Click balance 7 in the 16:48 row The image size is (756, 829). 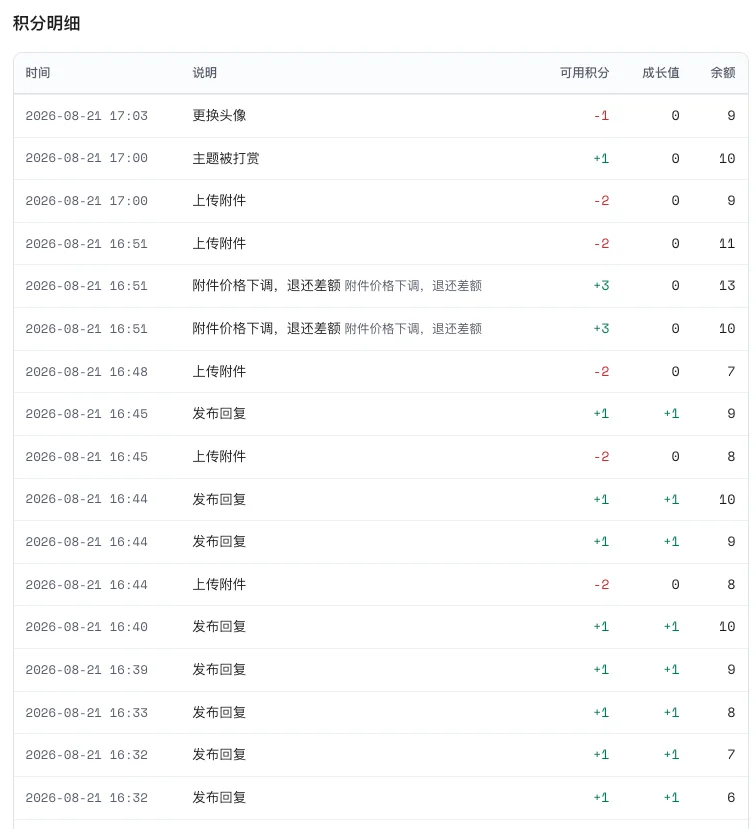click(x=731, y=372)
